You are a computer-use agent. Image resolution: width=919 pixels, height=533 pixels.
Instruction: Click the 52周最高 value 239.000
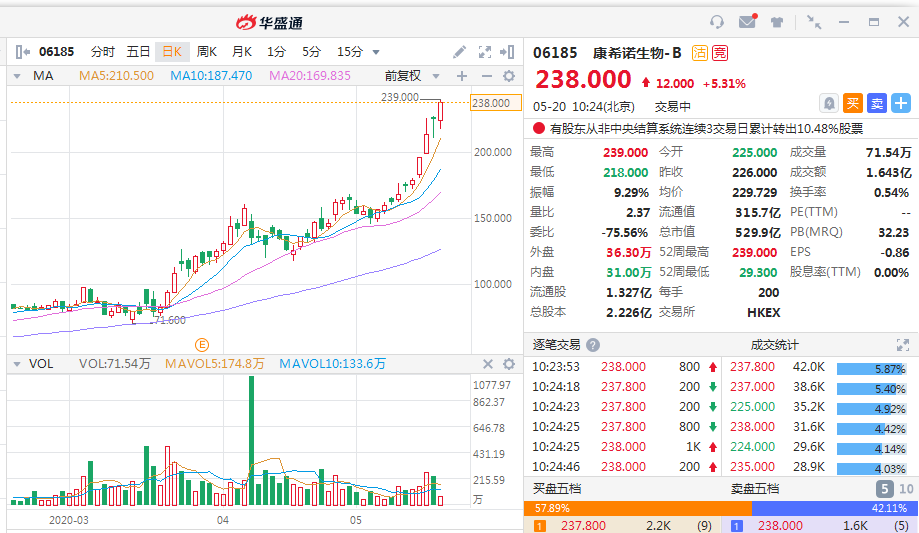click(x=755, y=252)
